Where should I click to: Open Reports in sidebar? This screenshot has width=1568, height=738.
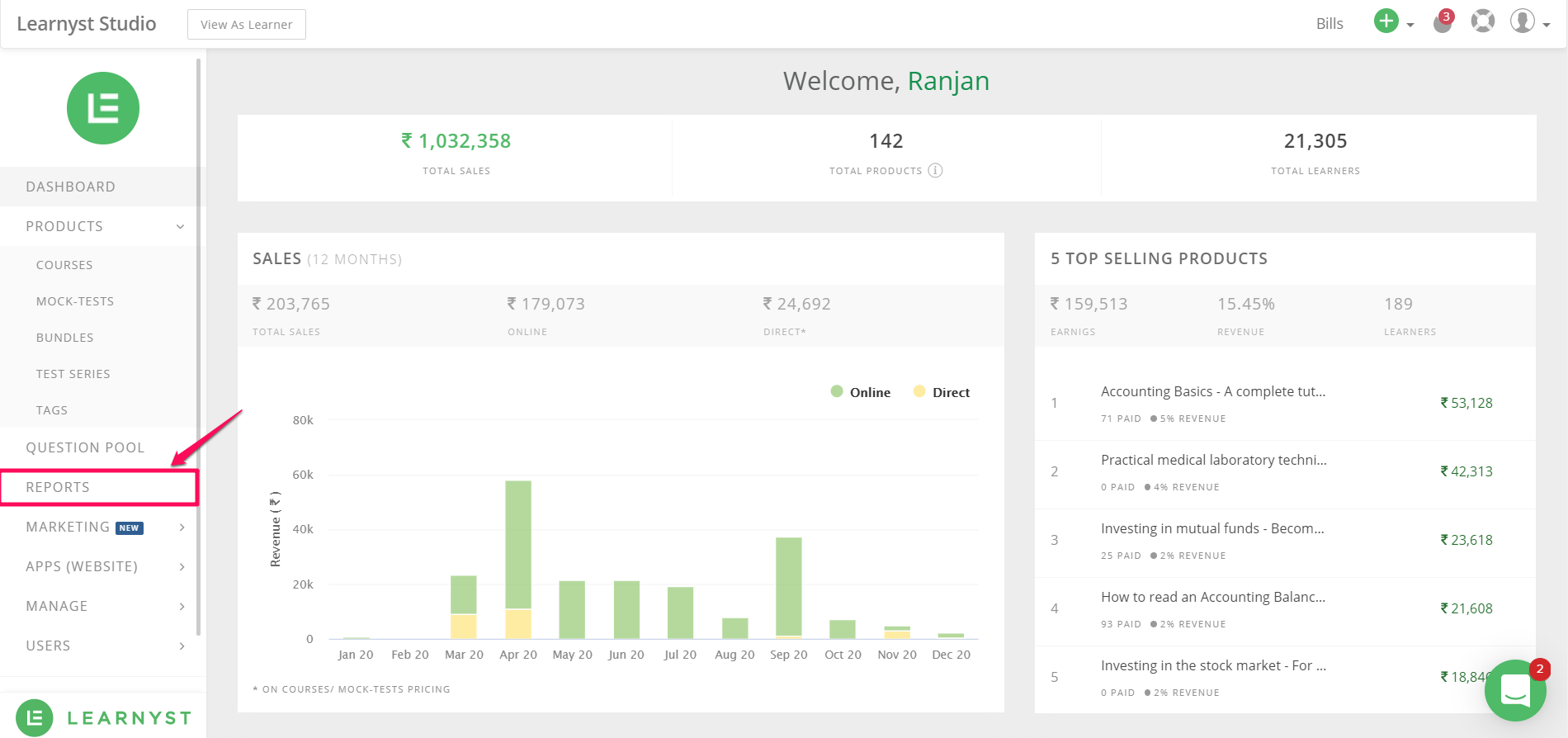click(99, 487)
